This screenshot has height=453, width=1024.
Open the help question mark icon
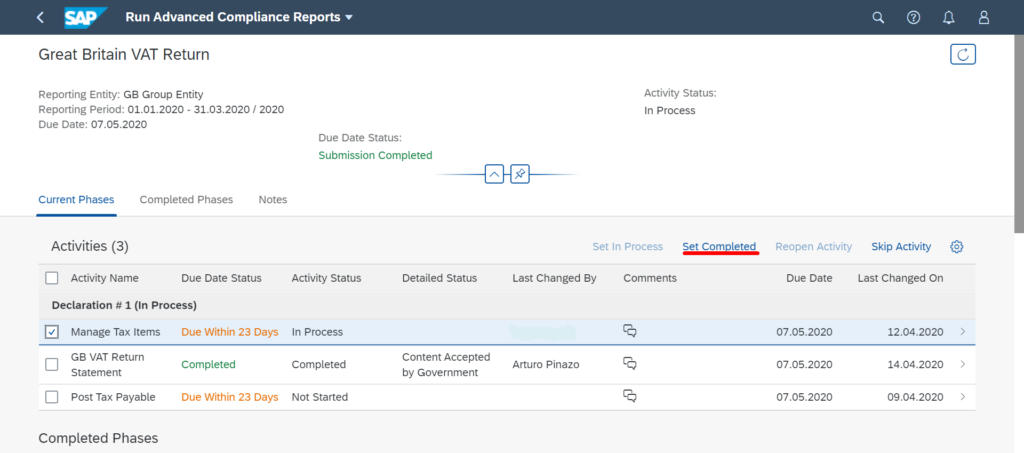(x=914, y=18)
